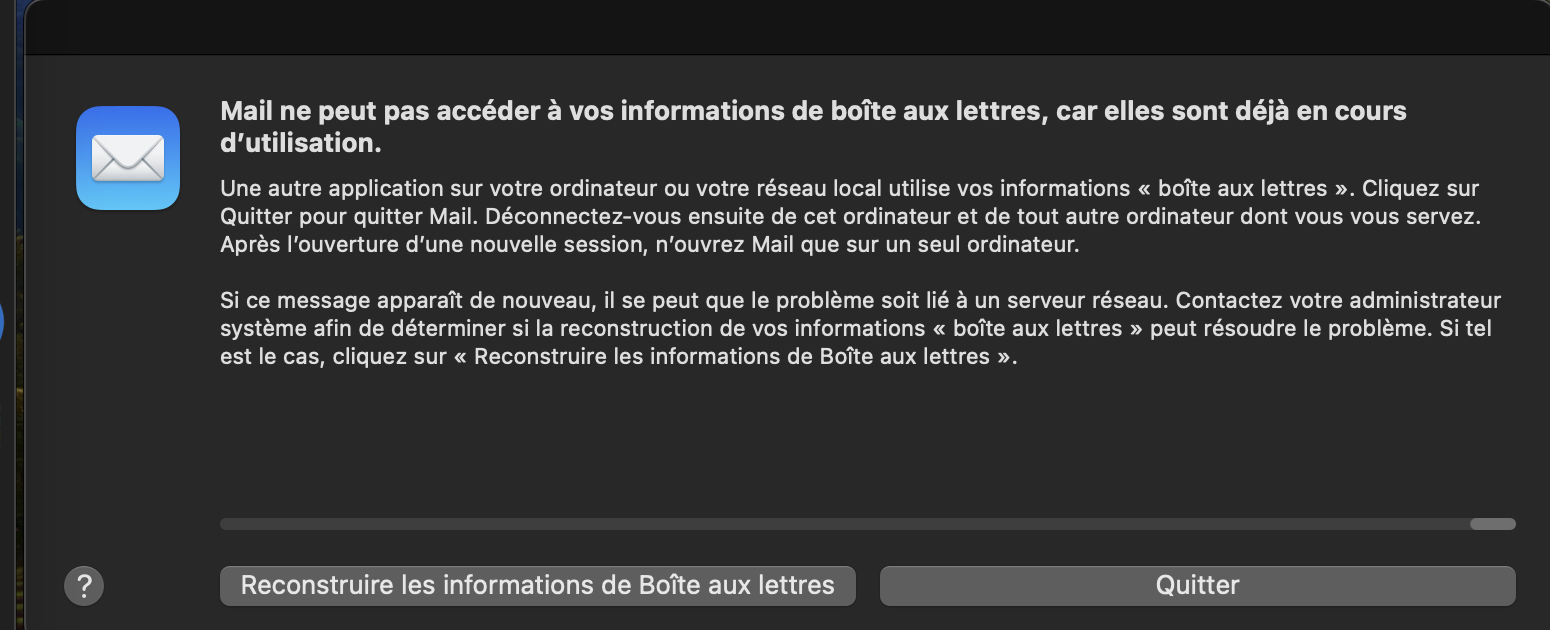This screenshot has width=1550, height=630.
Task: Click the lighter segment ending the progress bar
Action: pyautogui.click(x=1493, y=524)
